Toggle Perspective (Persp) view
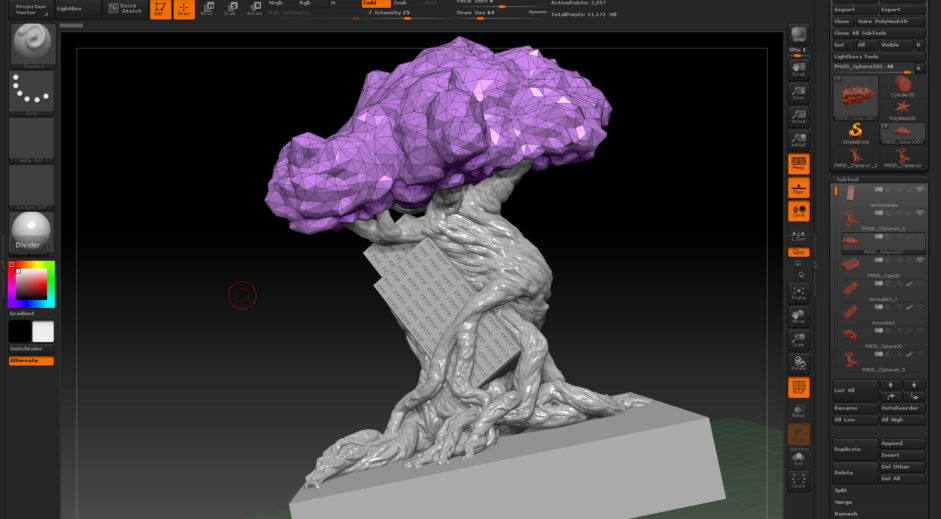941x519 pixels. [798, 163]
